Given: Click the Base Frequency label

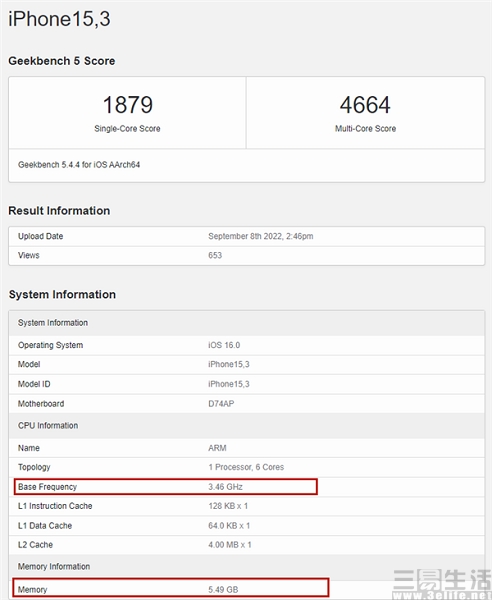Looking at the screenshot, I should (x=47, y=487).
